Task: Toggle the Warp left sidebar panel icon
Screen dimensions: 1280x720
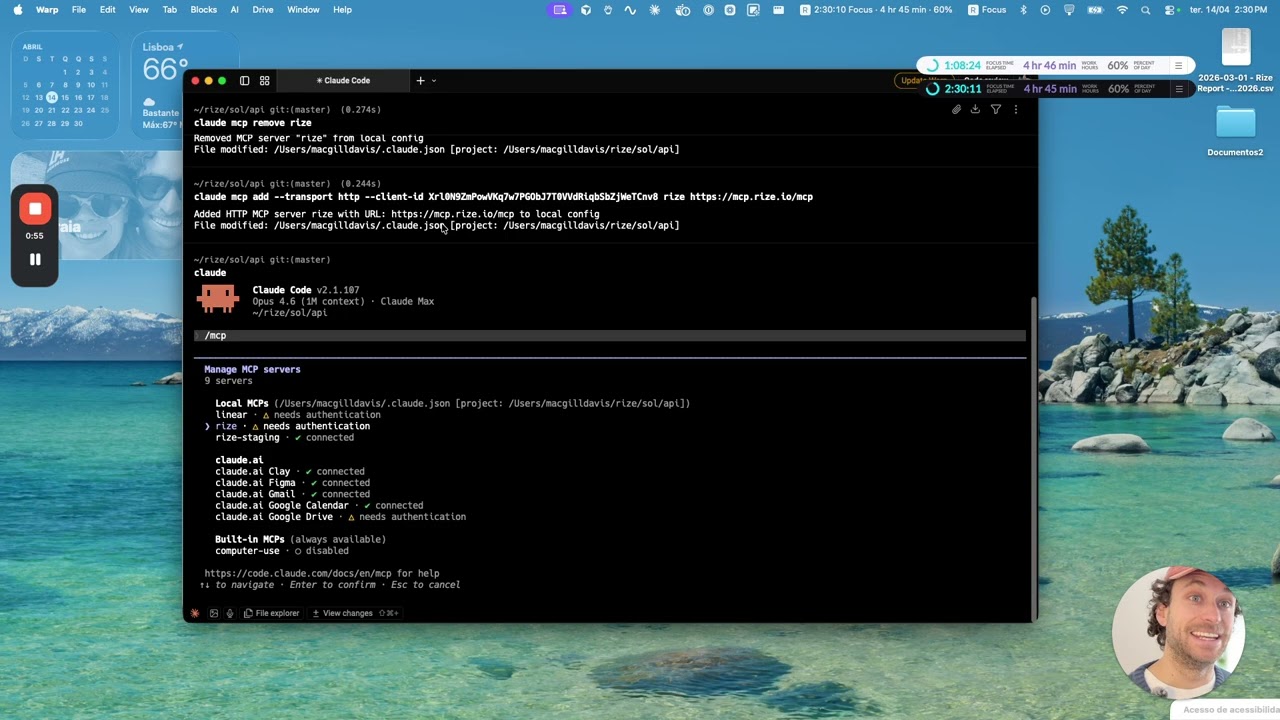Action: tap(244, 80)
